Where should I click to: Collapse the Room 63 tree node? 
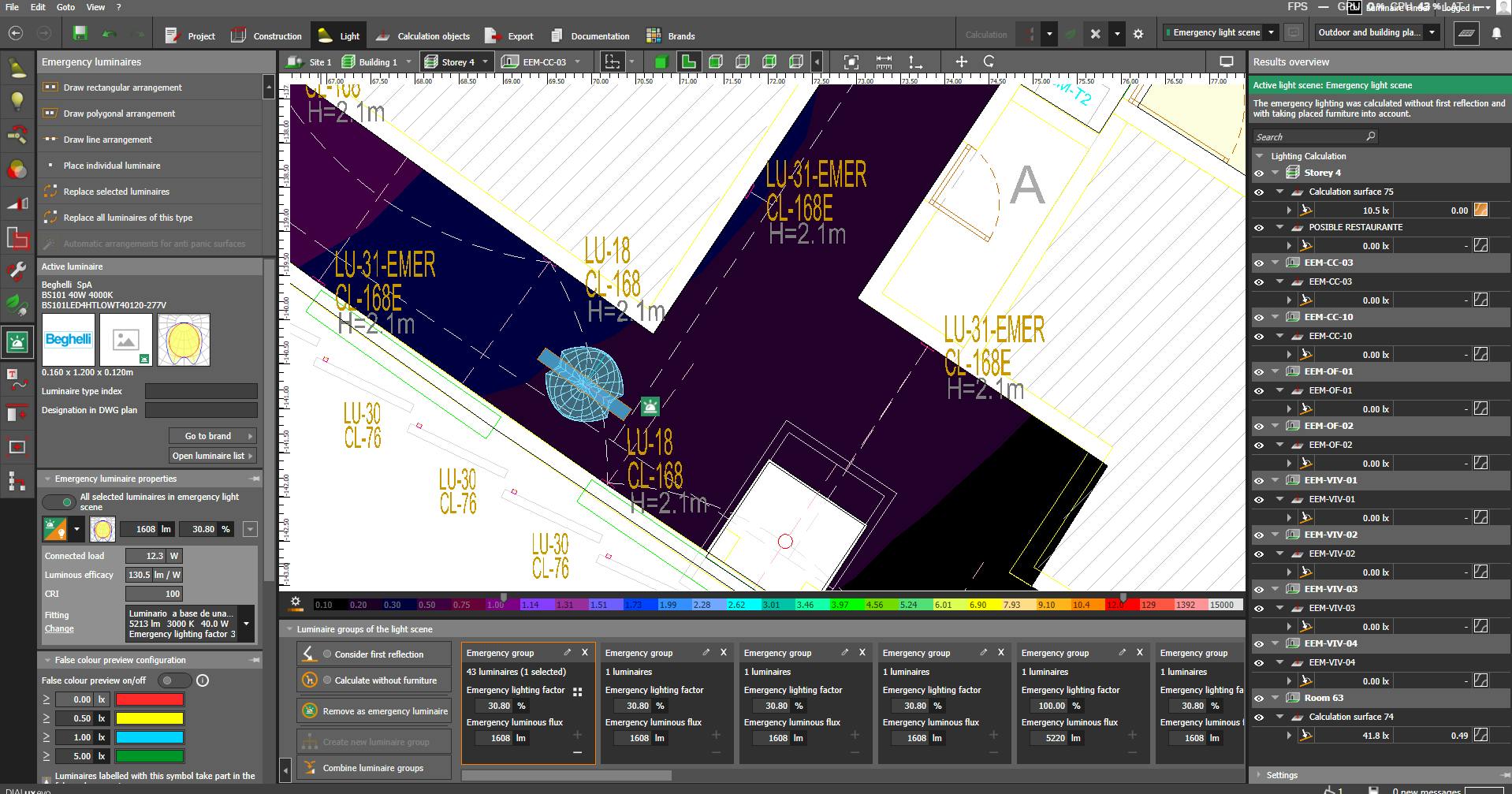(x=1275, y=698)
